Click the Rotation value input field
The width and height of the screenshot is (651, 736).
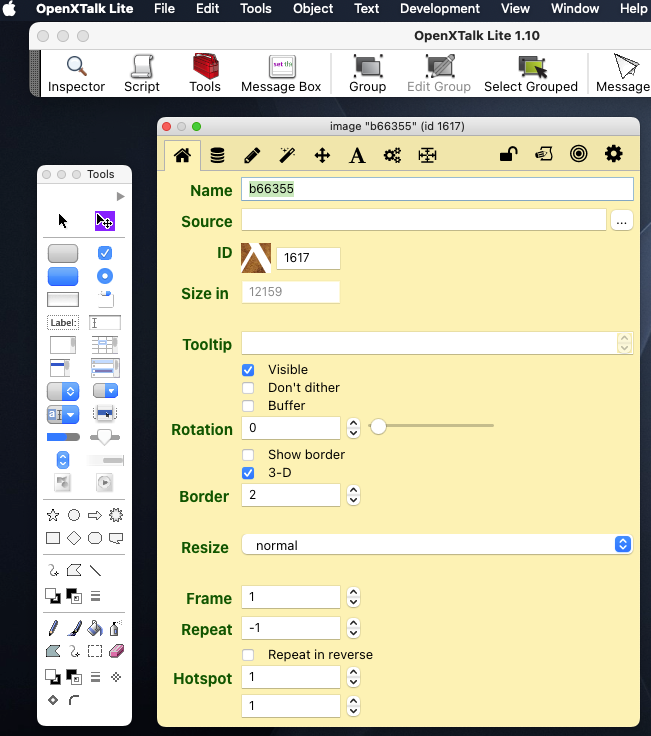click(x=291, y=428)
